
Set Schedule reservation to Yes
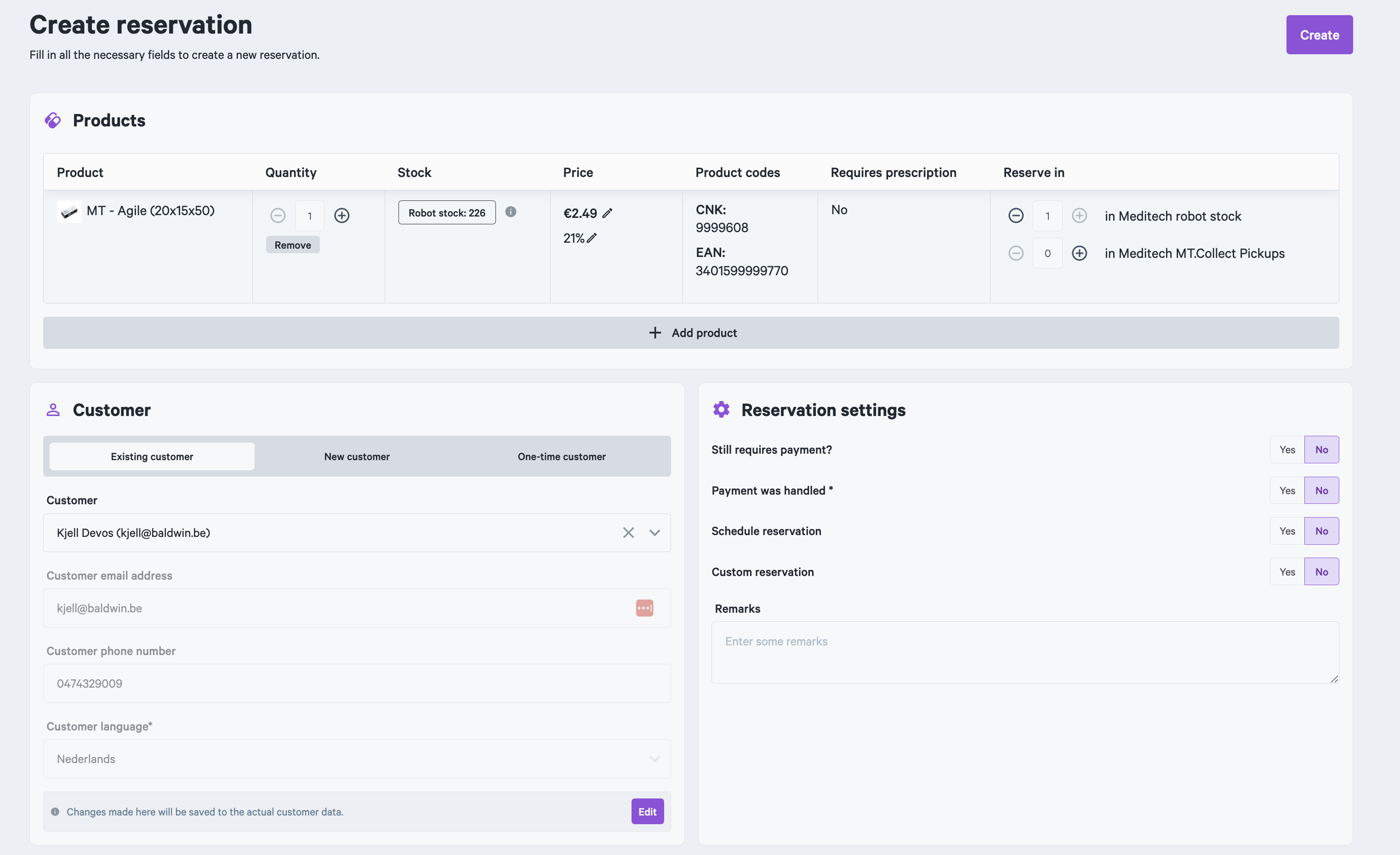[1287, 531]
